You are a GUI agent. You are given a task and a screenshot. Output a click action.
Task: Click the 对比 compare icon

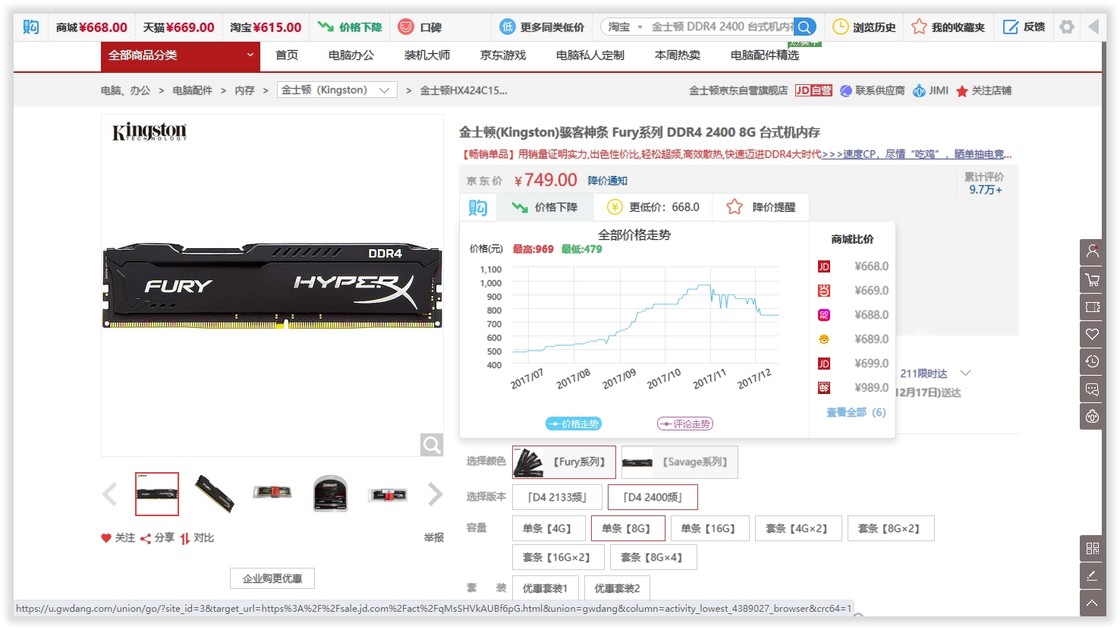point(185,538)
